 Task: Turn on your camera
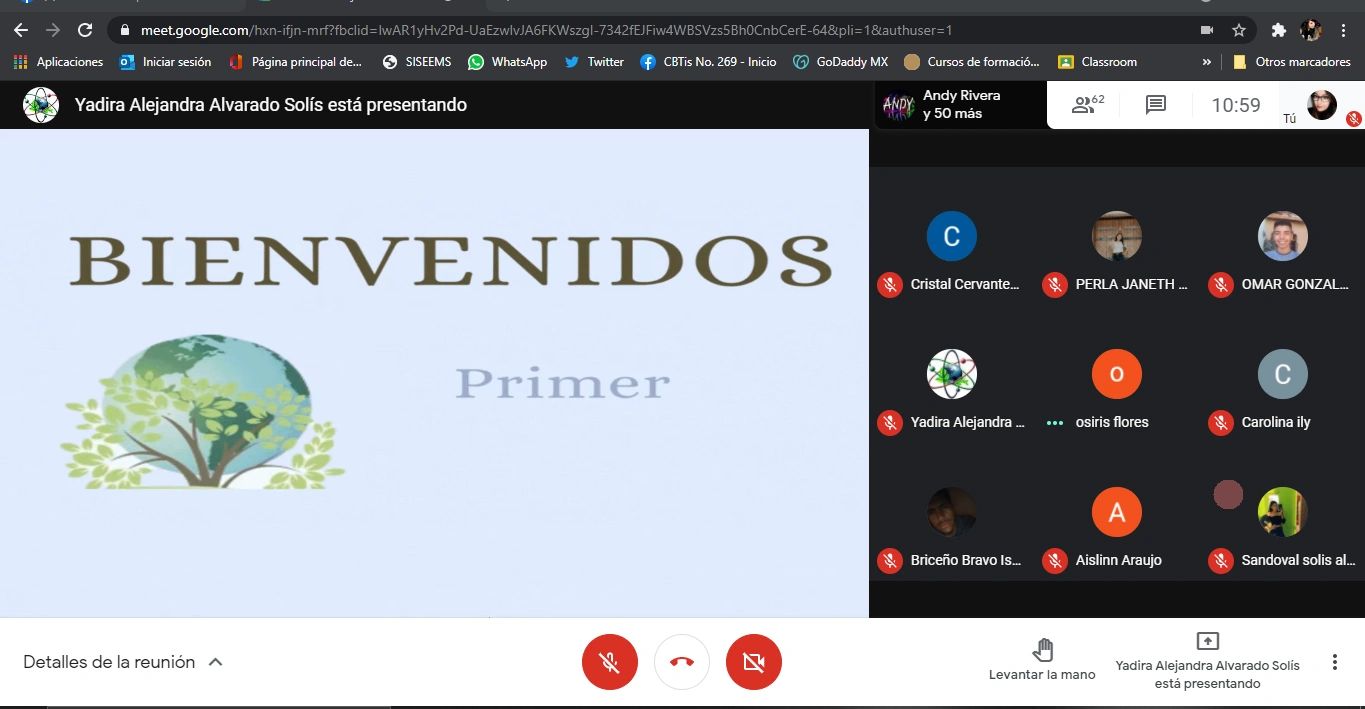[x=754, y=662]
